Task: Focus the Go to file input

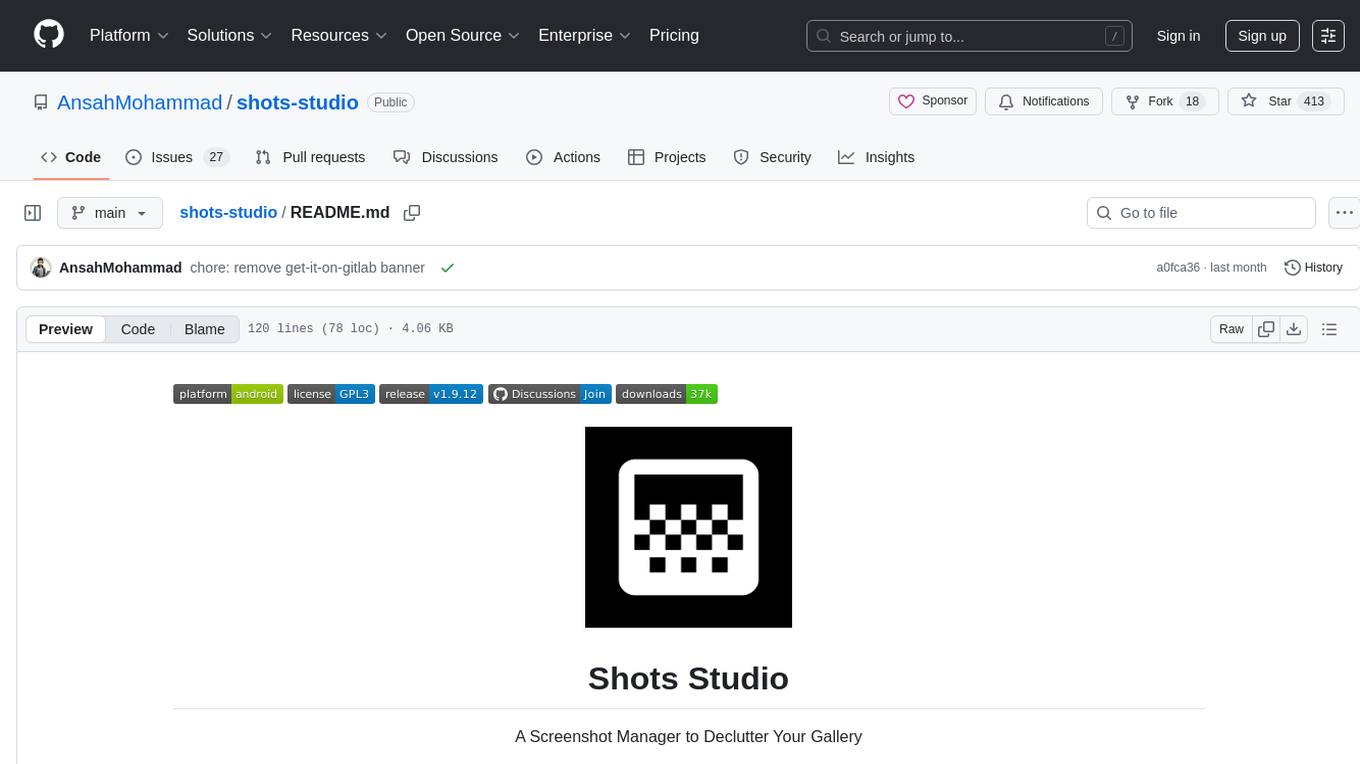Action: (x=1201, y=213)
